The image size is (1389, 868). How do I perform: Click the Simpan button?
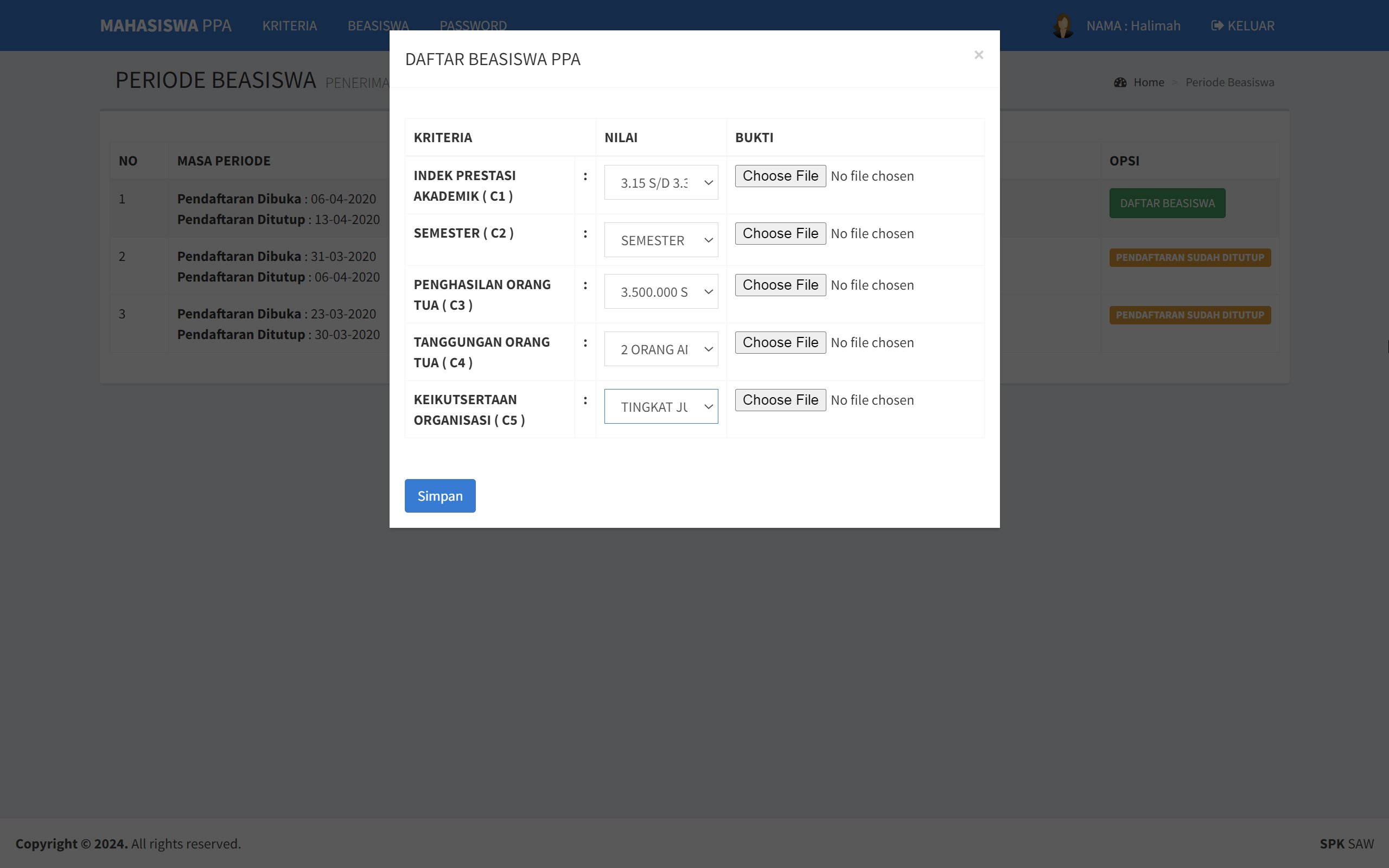[439, 495]
